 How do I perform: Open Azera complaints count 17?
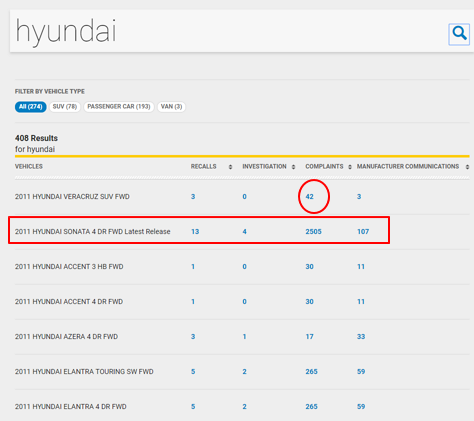click(310, 337)
